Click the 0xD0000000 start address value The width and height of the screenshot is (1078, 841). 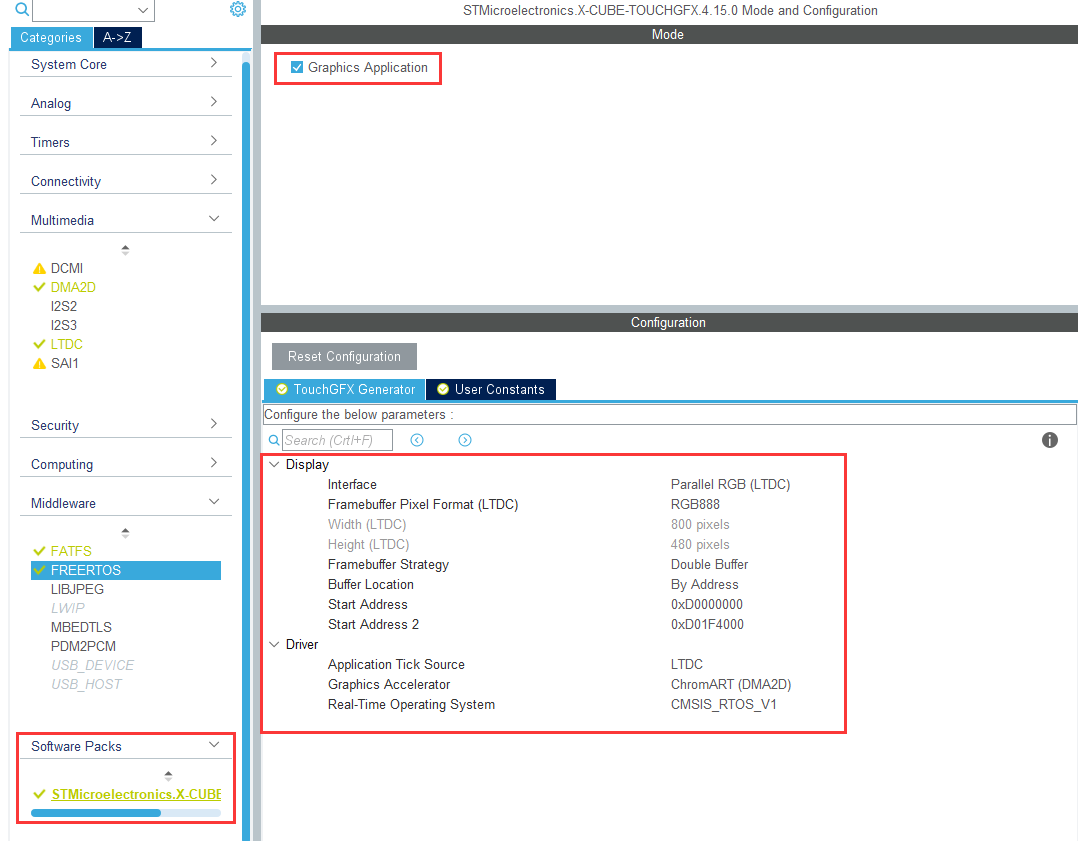pos(707,604)
